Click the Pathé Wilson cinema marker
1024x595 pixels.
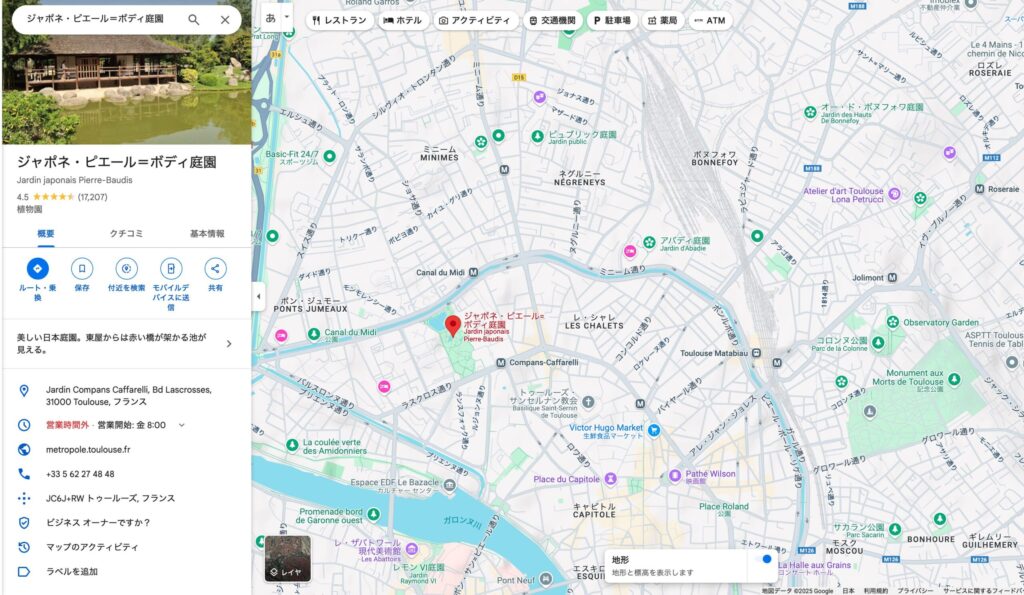click(x=675, y=475)
